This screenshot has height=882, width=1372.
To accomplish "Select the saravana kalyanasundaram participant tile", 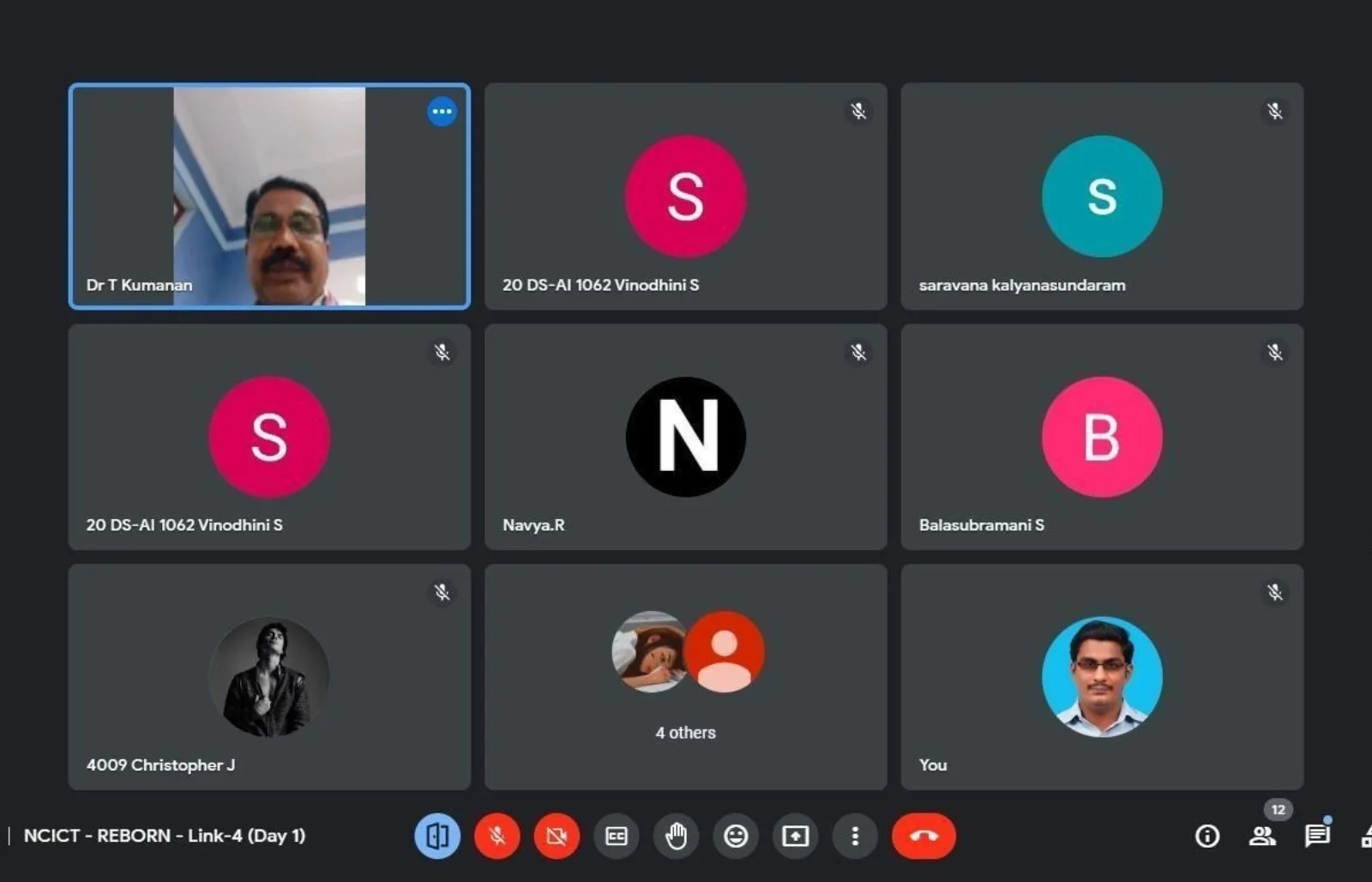I will coord(1102,196).
